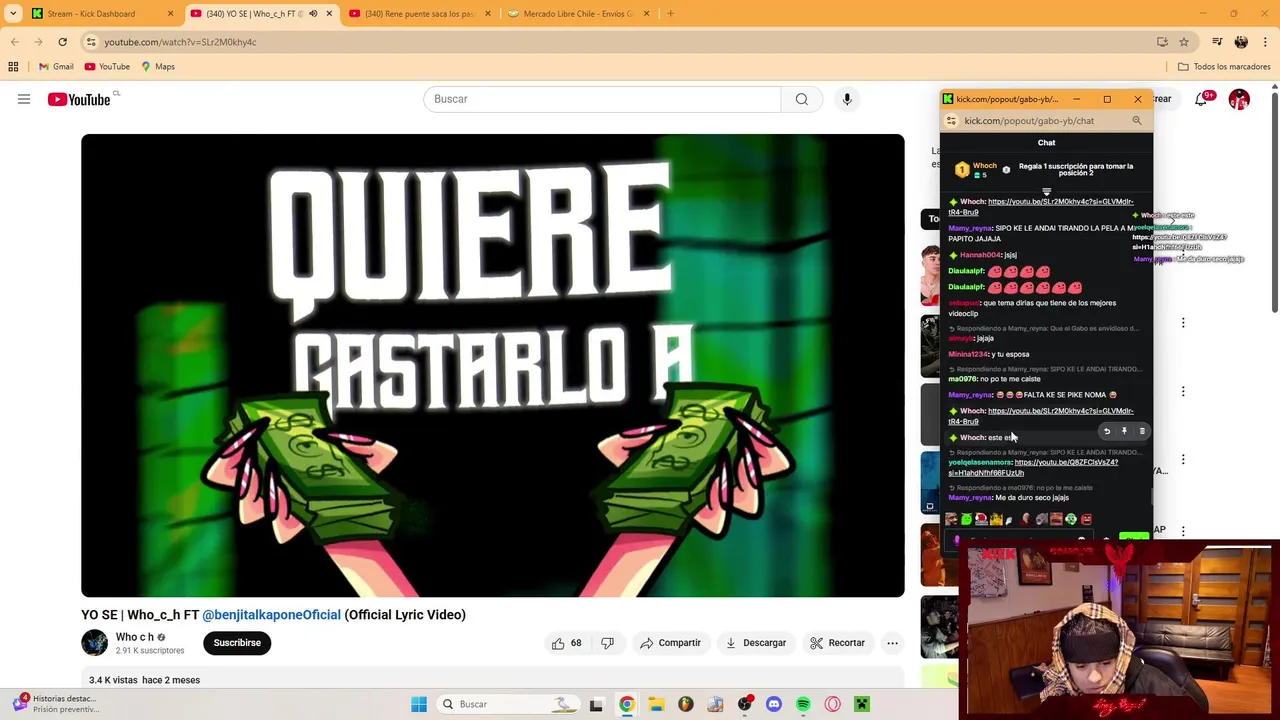Click the Windows taskbar Buscar search box
The width and height of the screenshot is (1280, 720).
(508, 704)
